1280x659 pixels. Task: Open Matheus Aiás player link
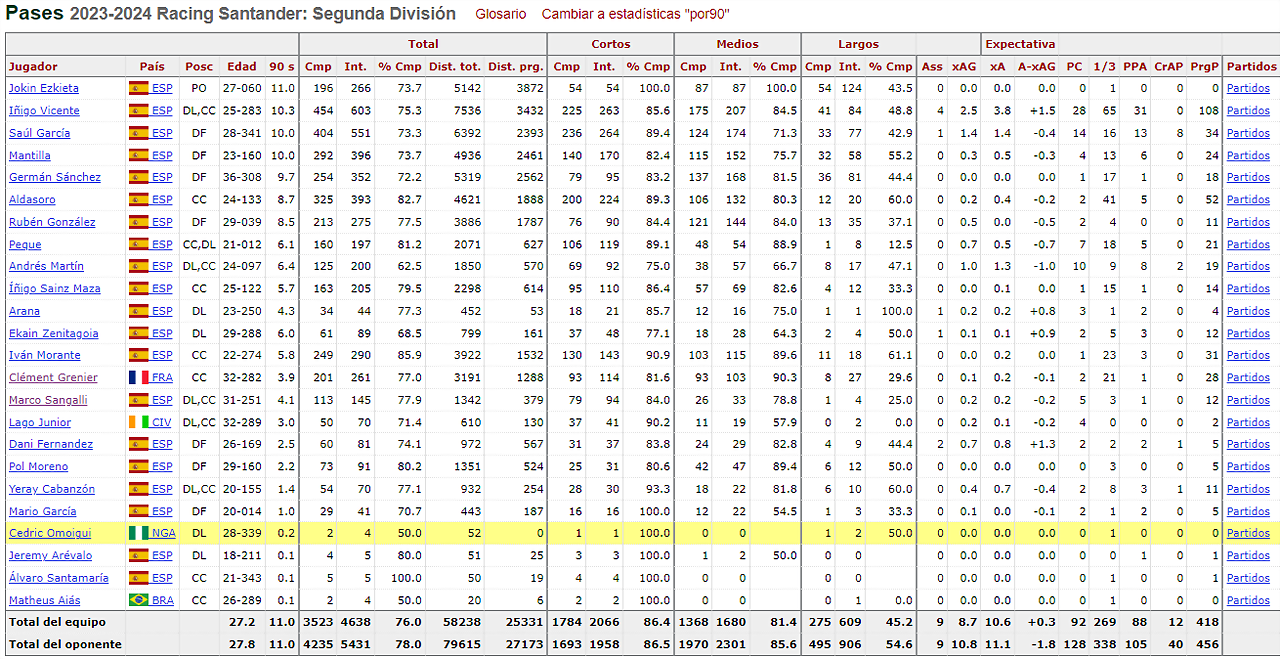pos(45,600)
